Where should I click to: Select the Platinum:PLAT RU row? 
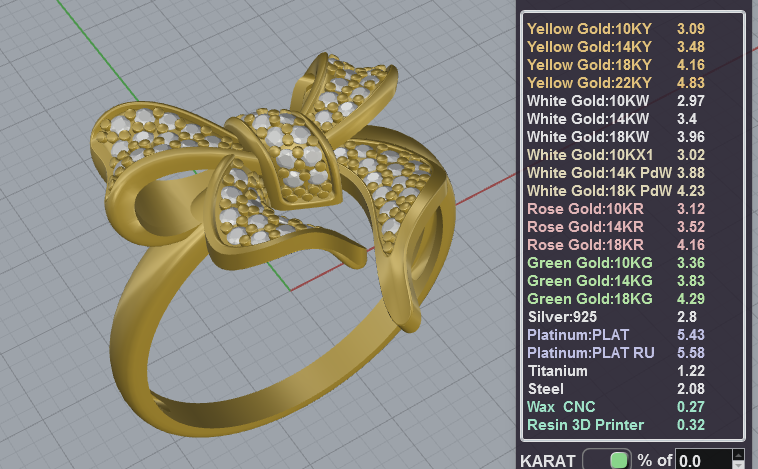[616, 353]
